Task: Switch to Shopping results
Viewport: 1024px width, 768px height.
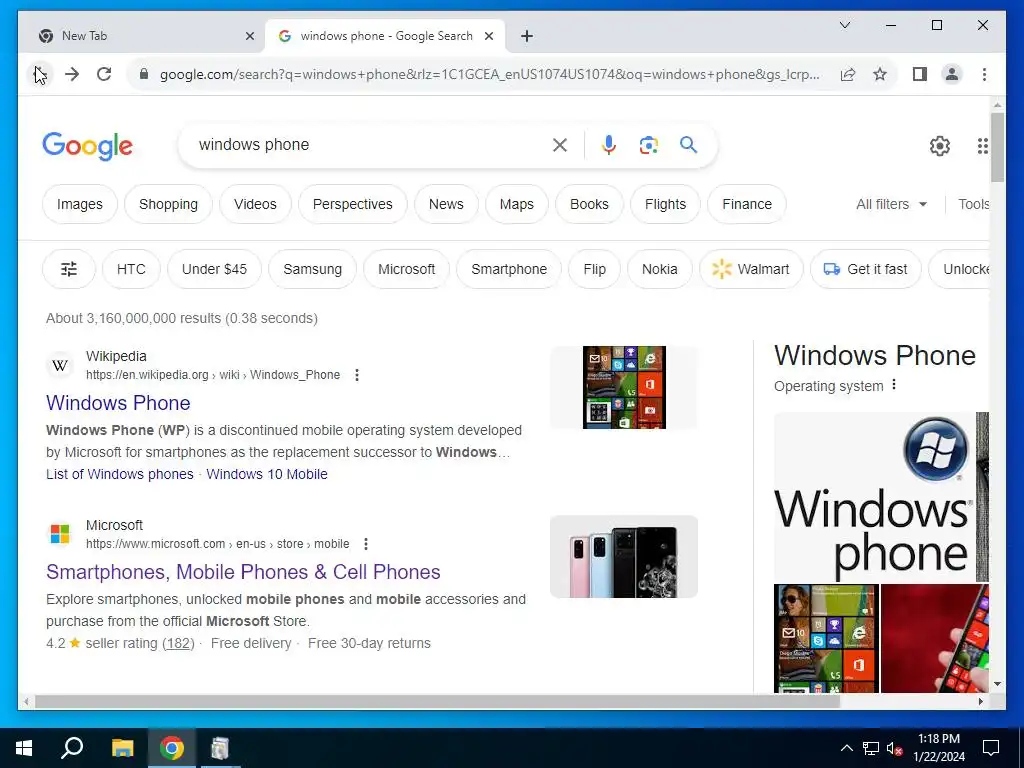Action: tap(168, 204)
